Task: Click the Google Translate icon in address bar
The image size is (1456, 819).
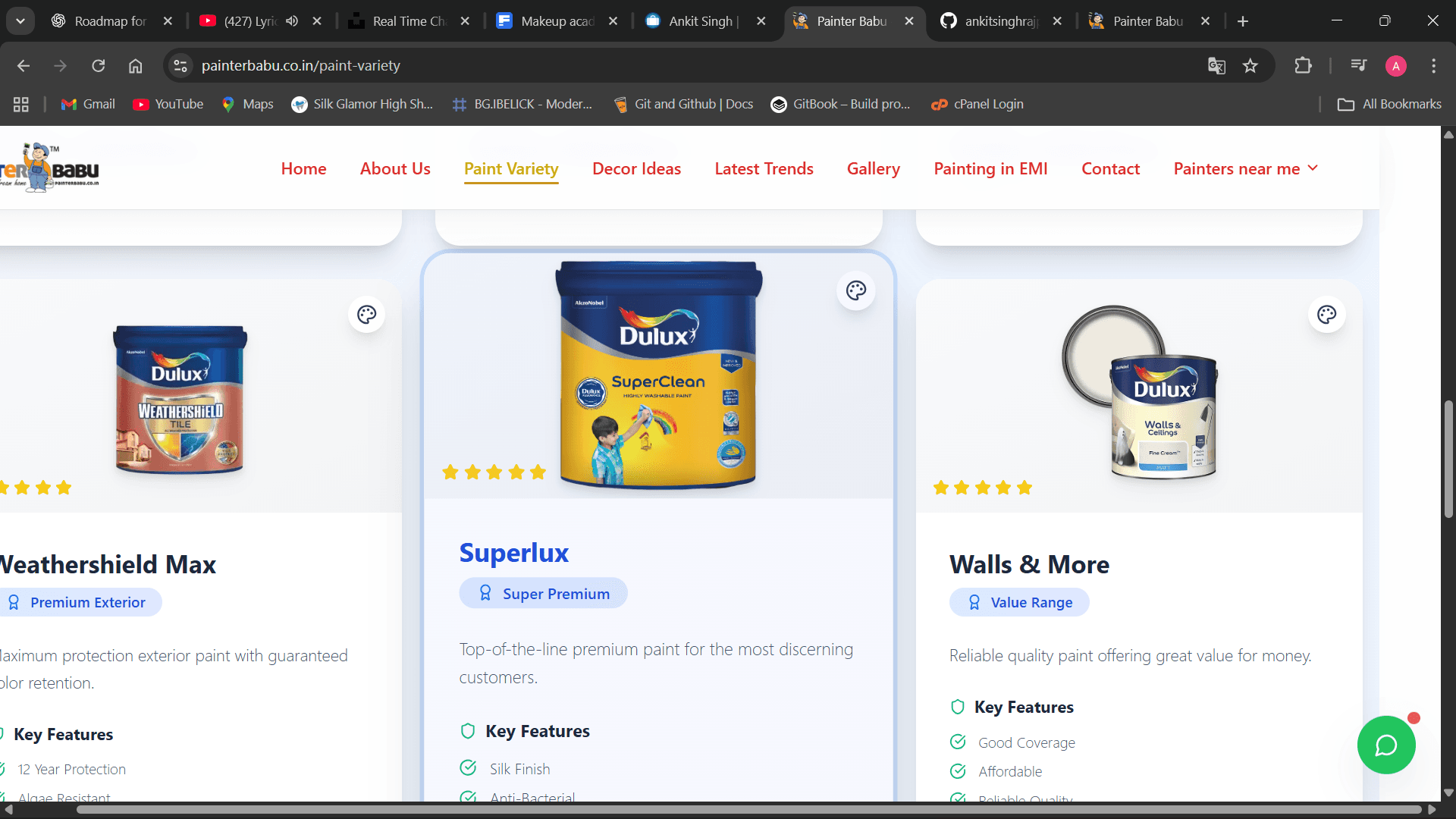Action: click(x=1216, y=66)
